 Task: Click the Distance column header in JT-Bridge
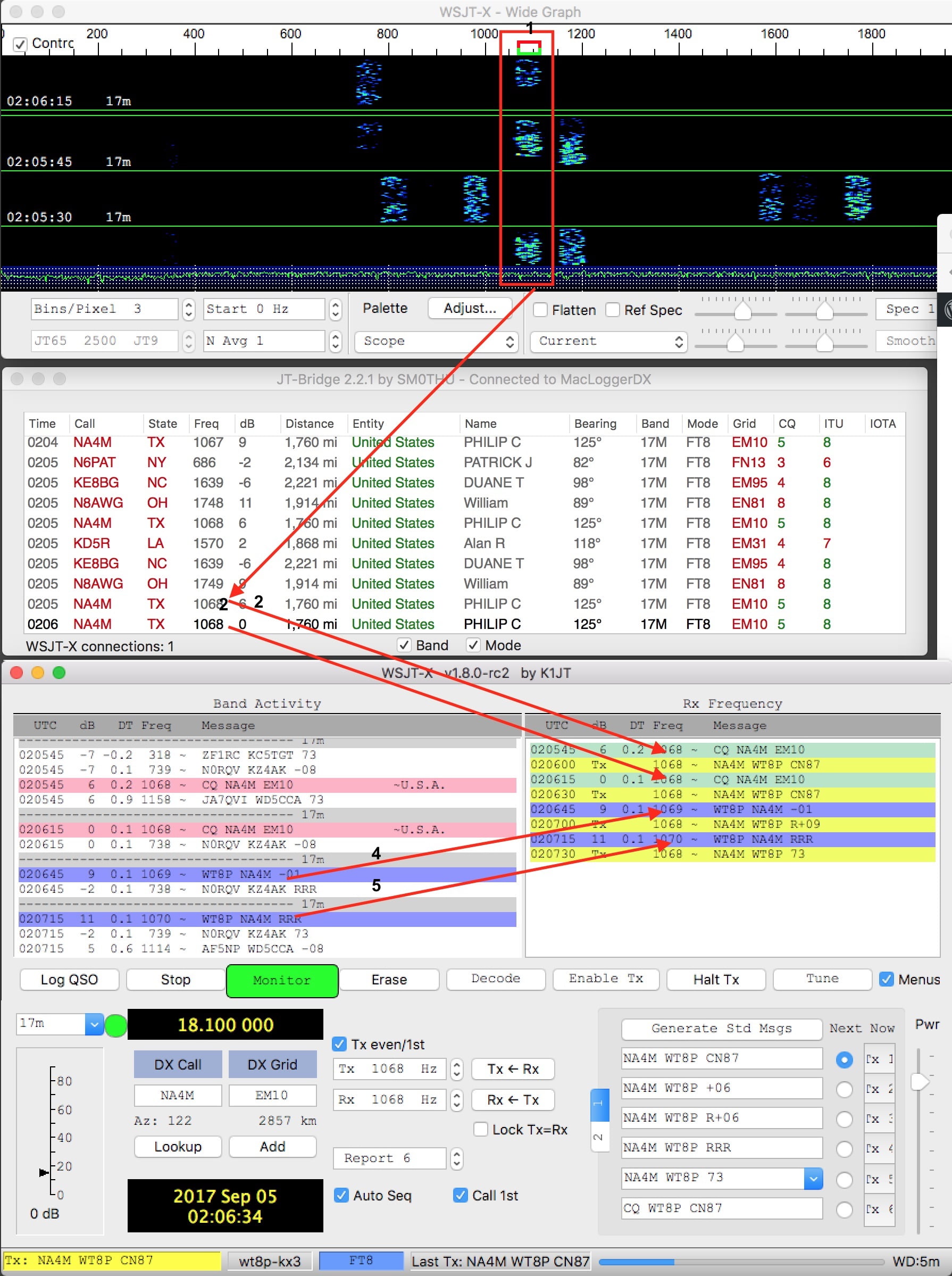[310, 423]
